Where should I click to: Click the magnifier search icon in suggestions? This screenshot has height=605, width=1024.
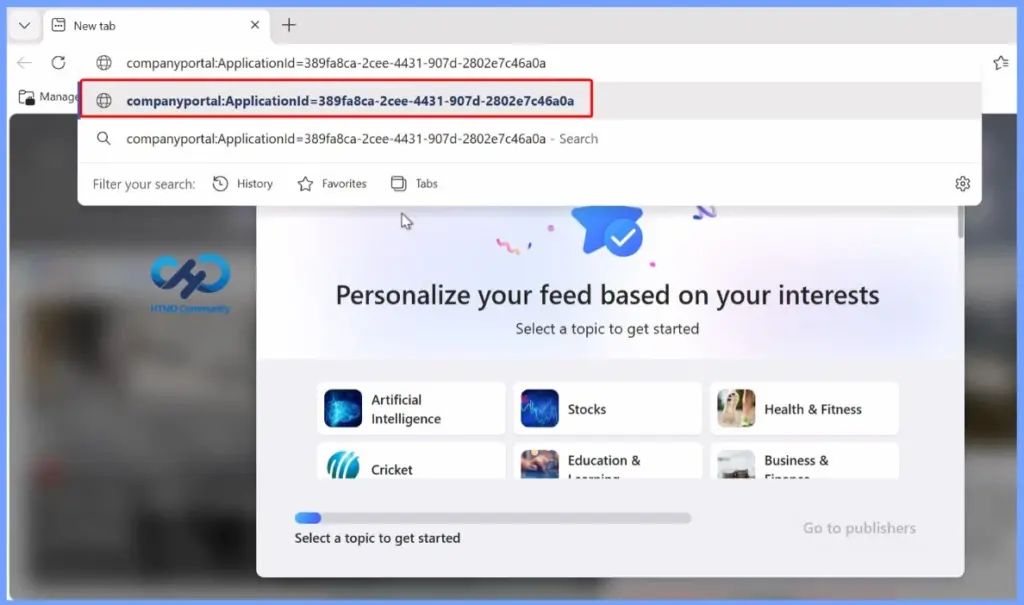103,139
